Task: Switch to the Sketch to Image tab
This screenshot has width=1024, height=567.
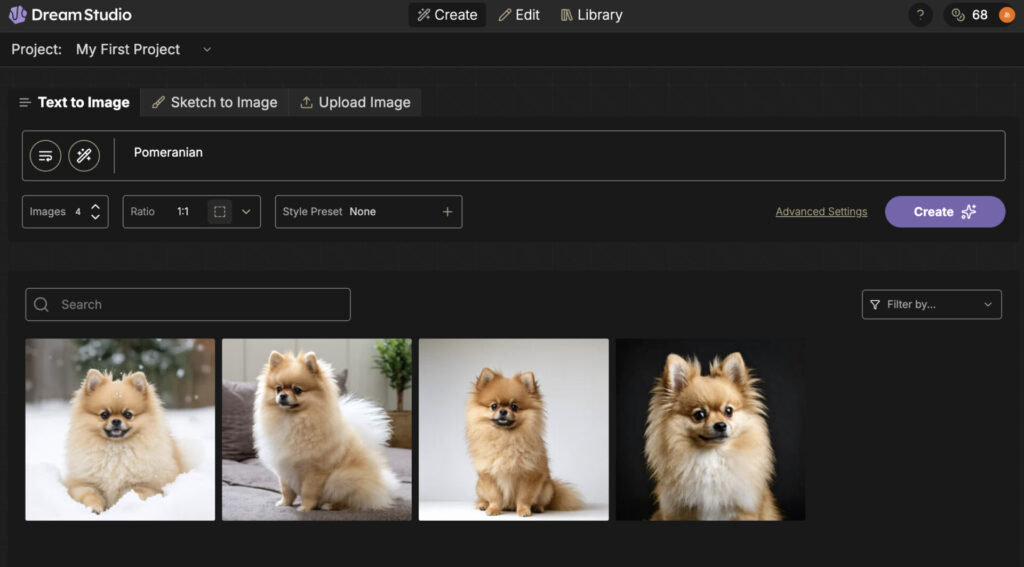Action: [x=214, y=102]
